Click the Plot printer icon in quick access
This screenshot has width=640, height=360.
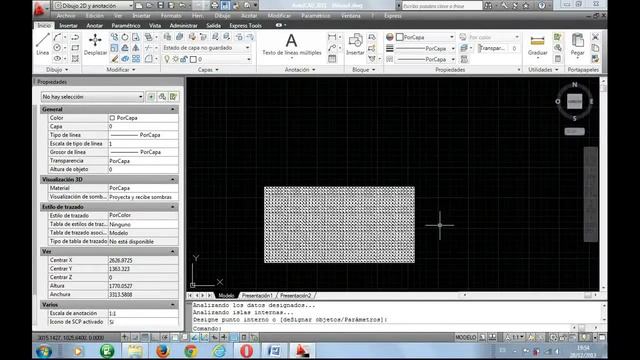pos(214,5)
